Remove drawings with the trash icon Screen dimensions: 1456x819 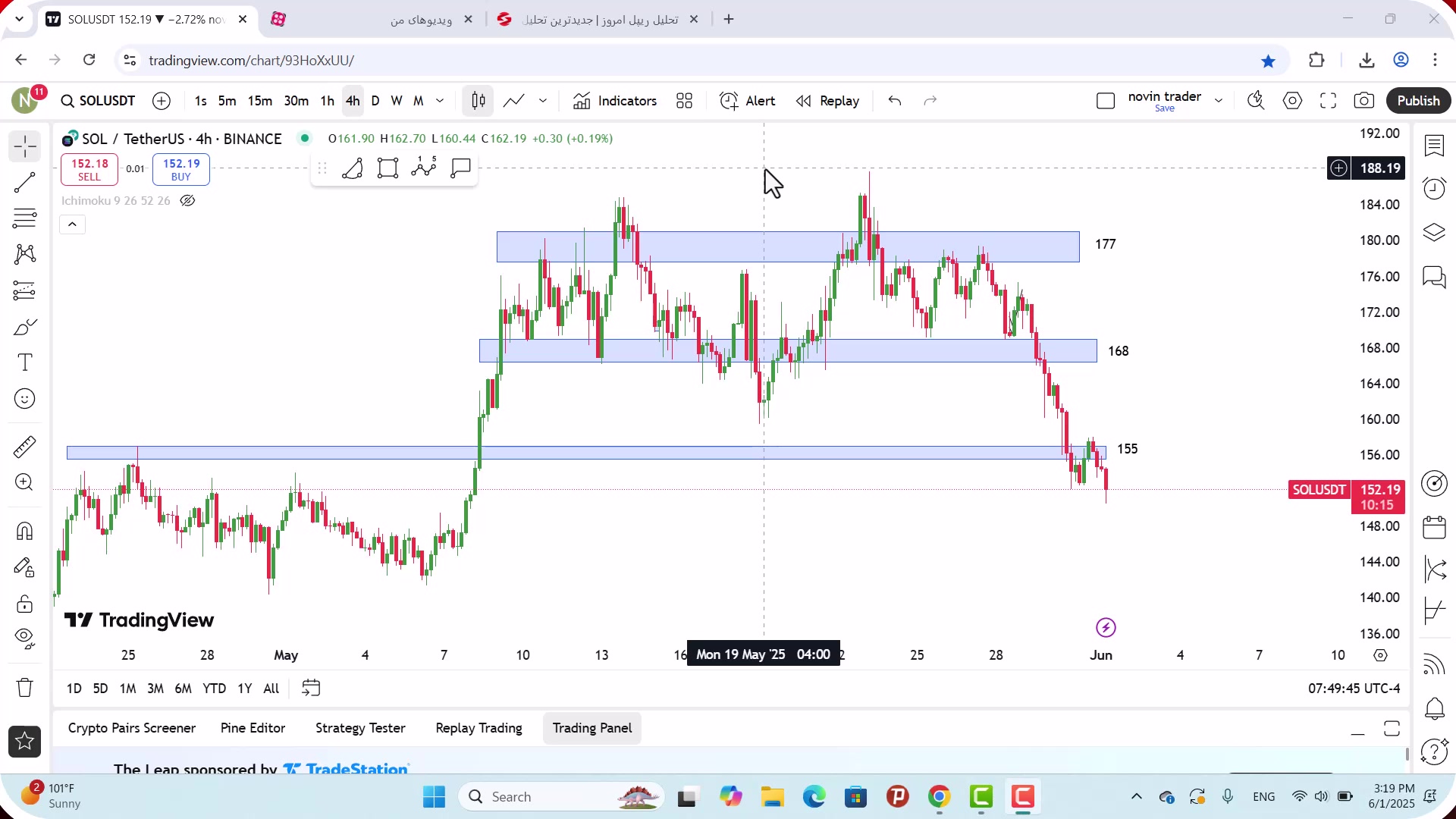(25, 688)
